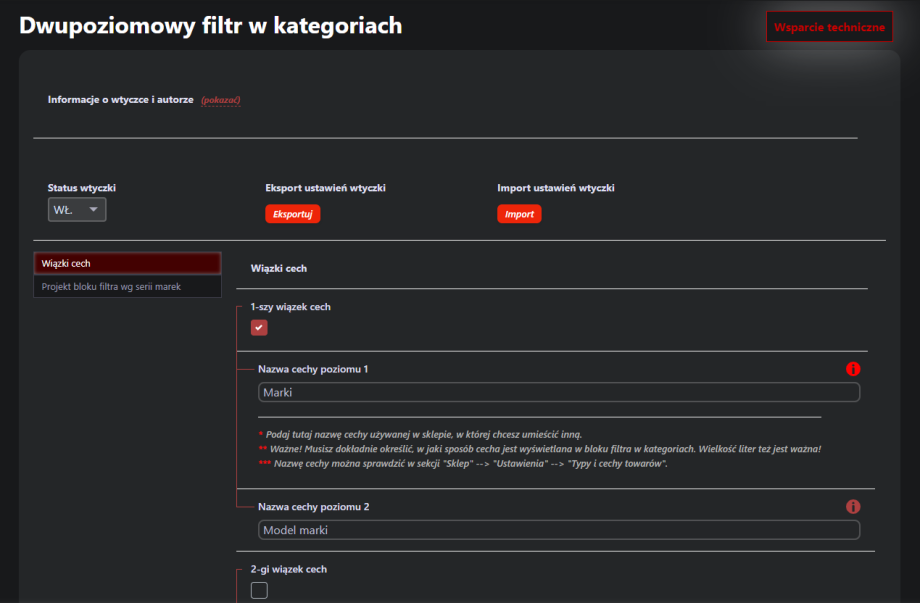Select the Wiązki cech sidebar tab

127,264
